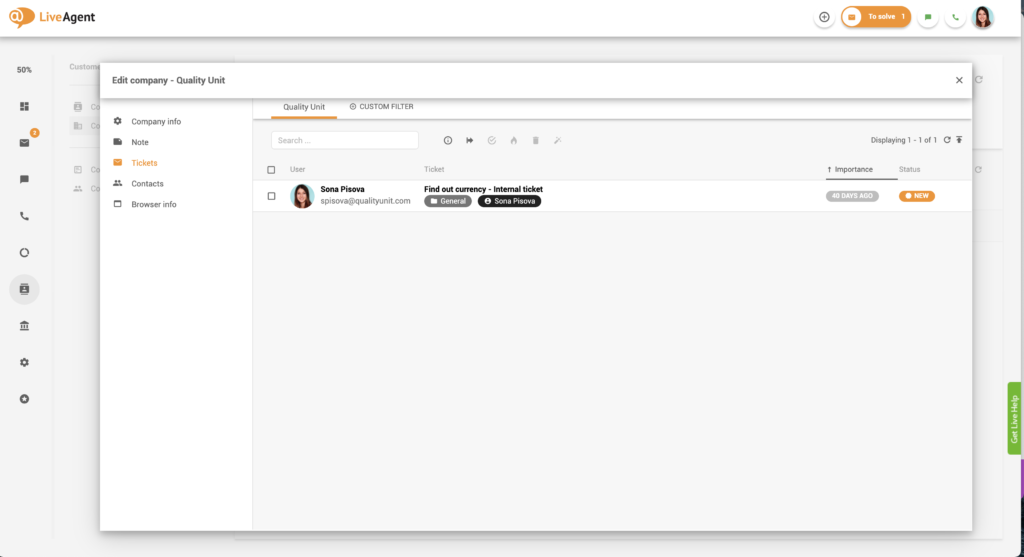
Task: Click the Sona Pisova avatar in ticket row
Action: tap(302, 196)
